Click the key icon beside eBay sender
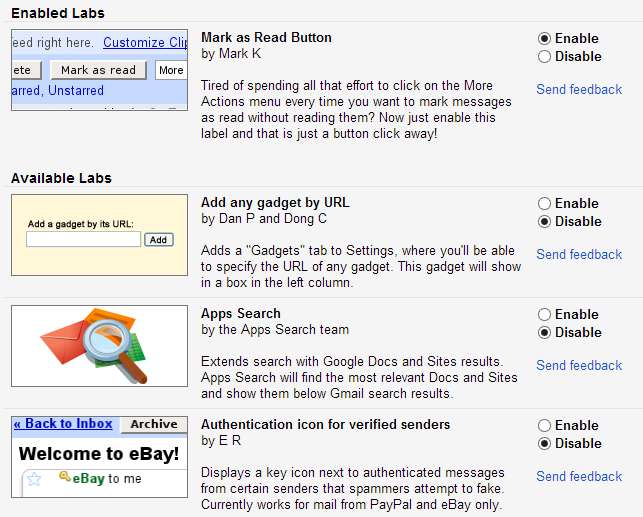The width and height of the screenshot is (643, 517). coord(64,477)
